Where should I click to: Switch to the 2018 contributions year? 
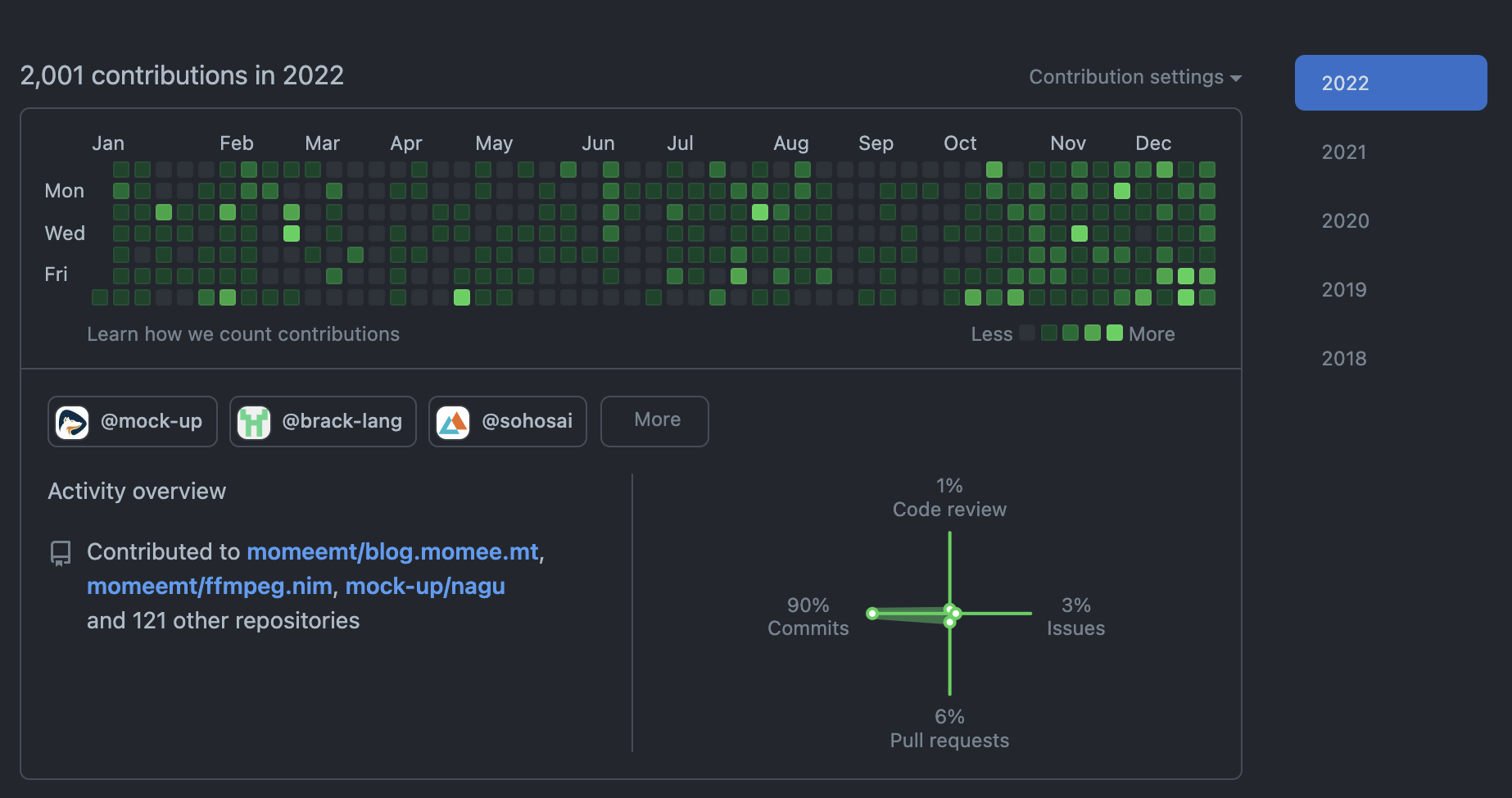[x=1344, y=358]
